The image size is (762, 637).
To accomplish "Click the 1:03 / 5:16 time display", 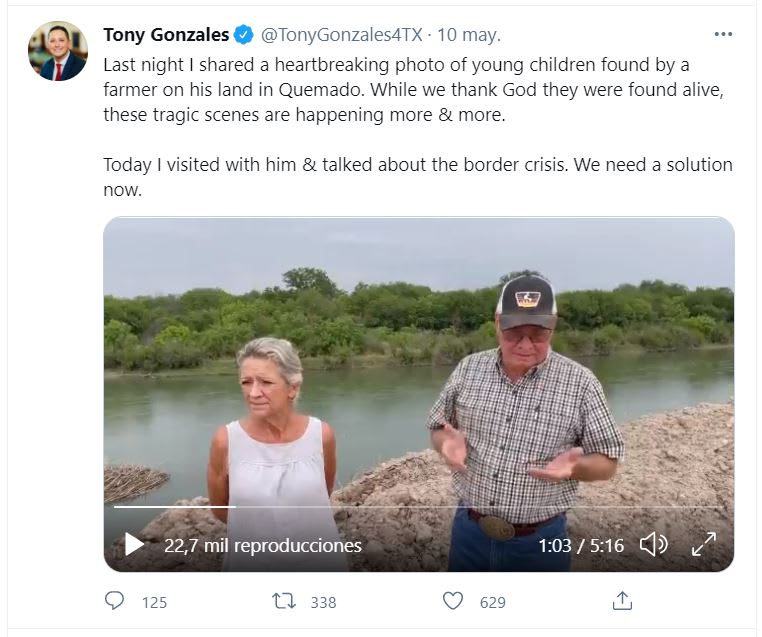I will pos(580,546).
